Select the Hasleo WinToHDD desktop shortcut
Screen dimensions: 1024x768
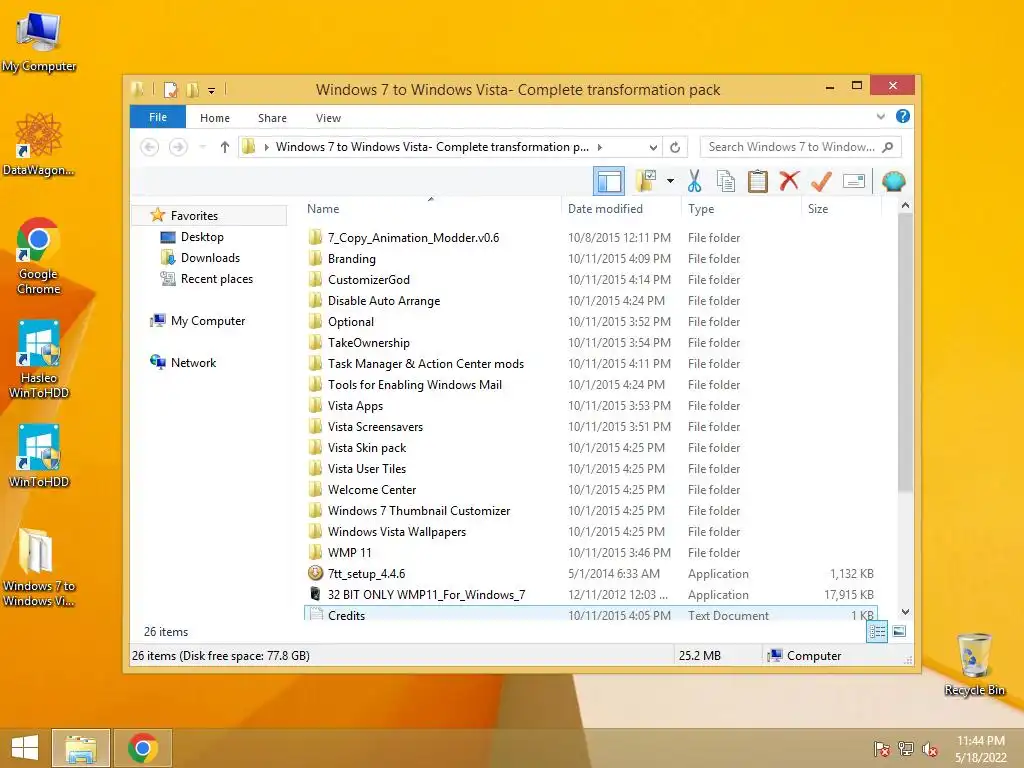coord(39,359)
